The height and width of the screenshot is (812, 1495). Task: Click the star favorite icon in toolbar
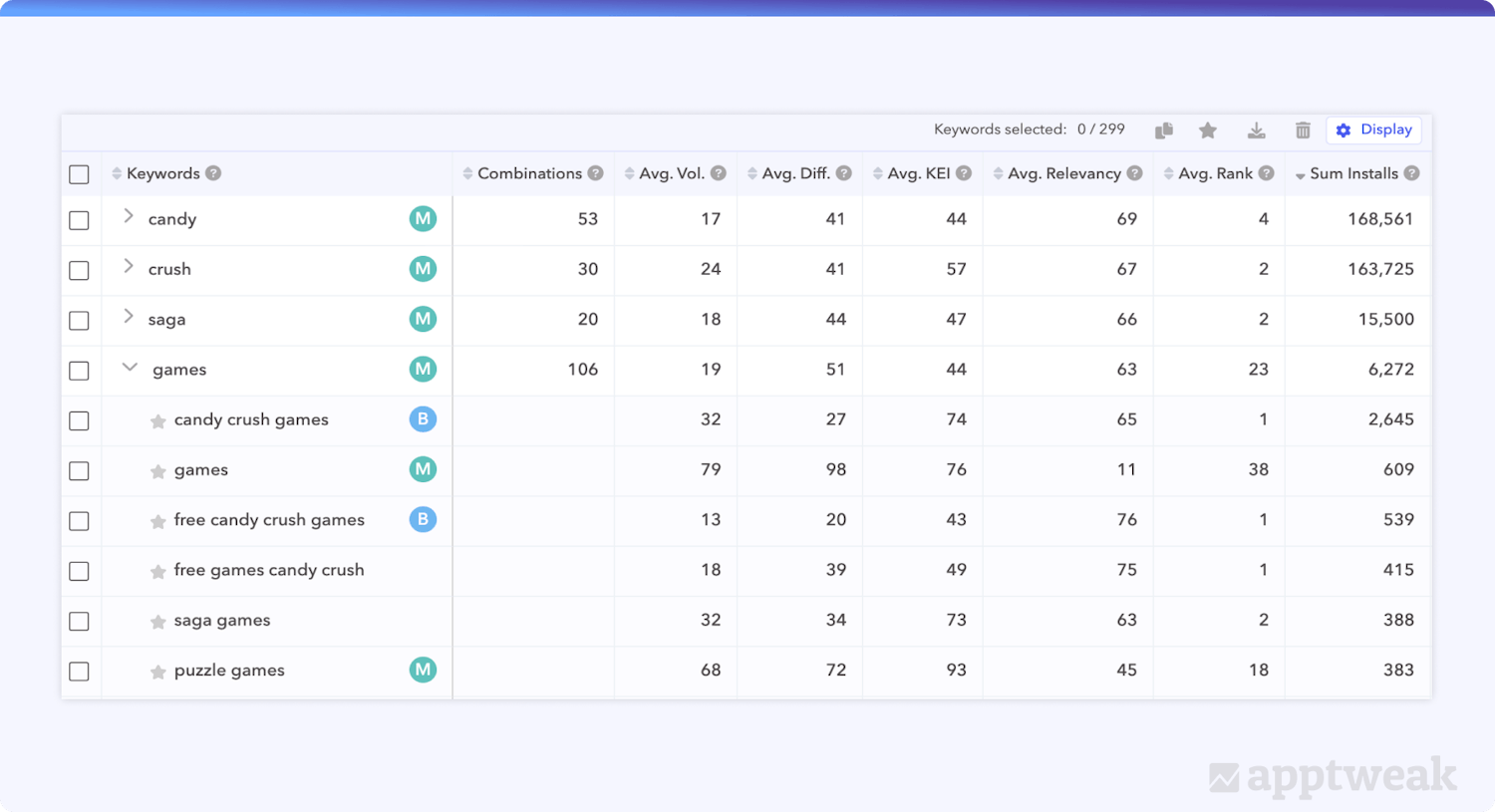1208,131
